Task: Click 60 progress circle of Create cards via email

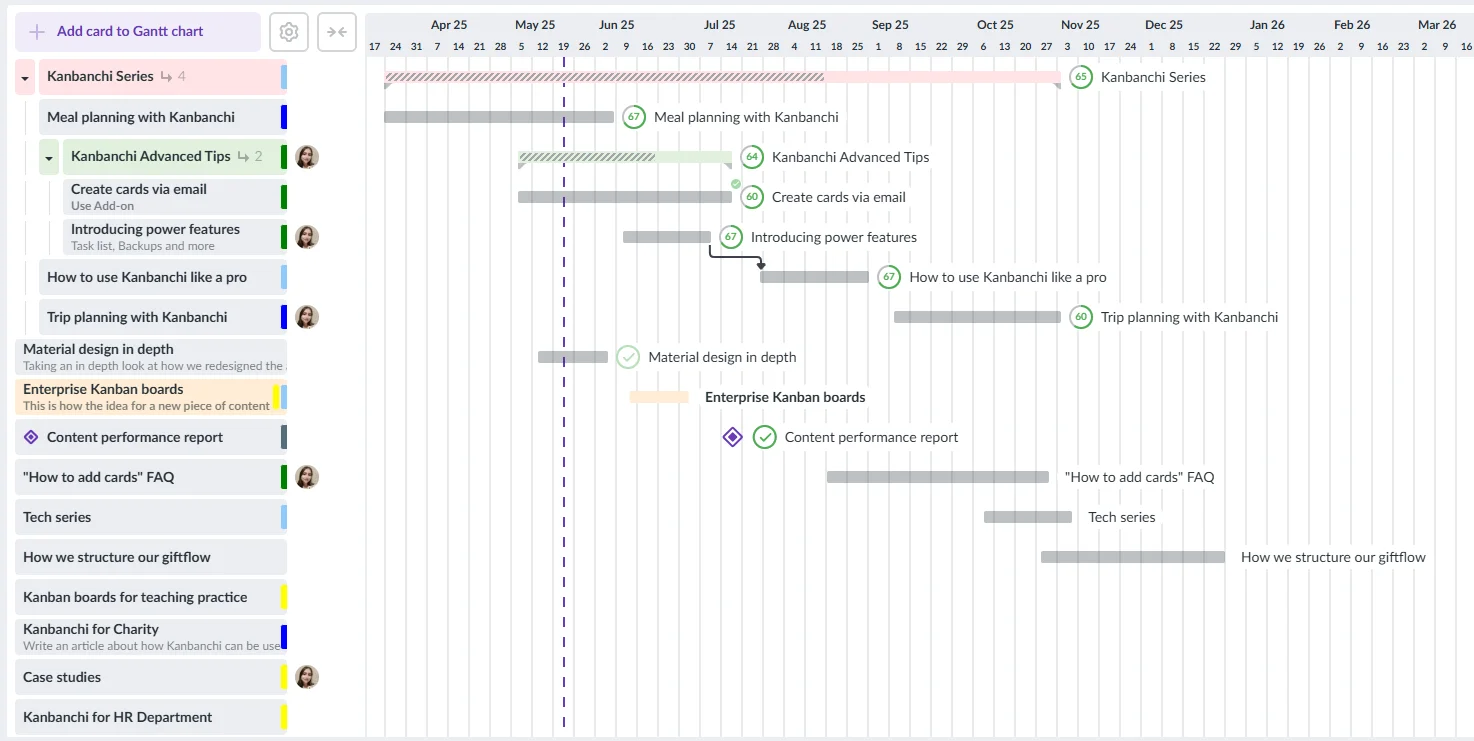Action: (x=752, y=197)
